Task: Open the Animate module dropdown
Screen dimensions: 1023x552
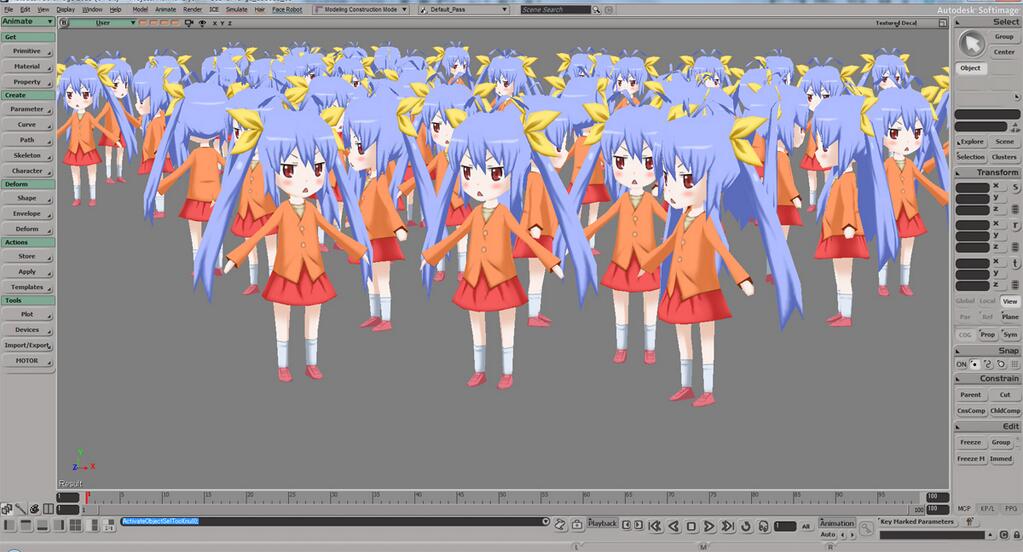Action: tap(28, 21)
